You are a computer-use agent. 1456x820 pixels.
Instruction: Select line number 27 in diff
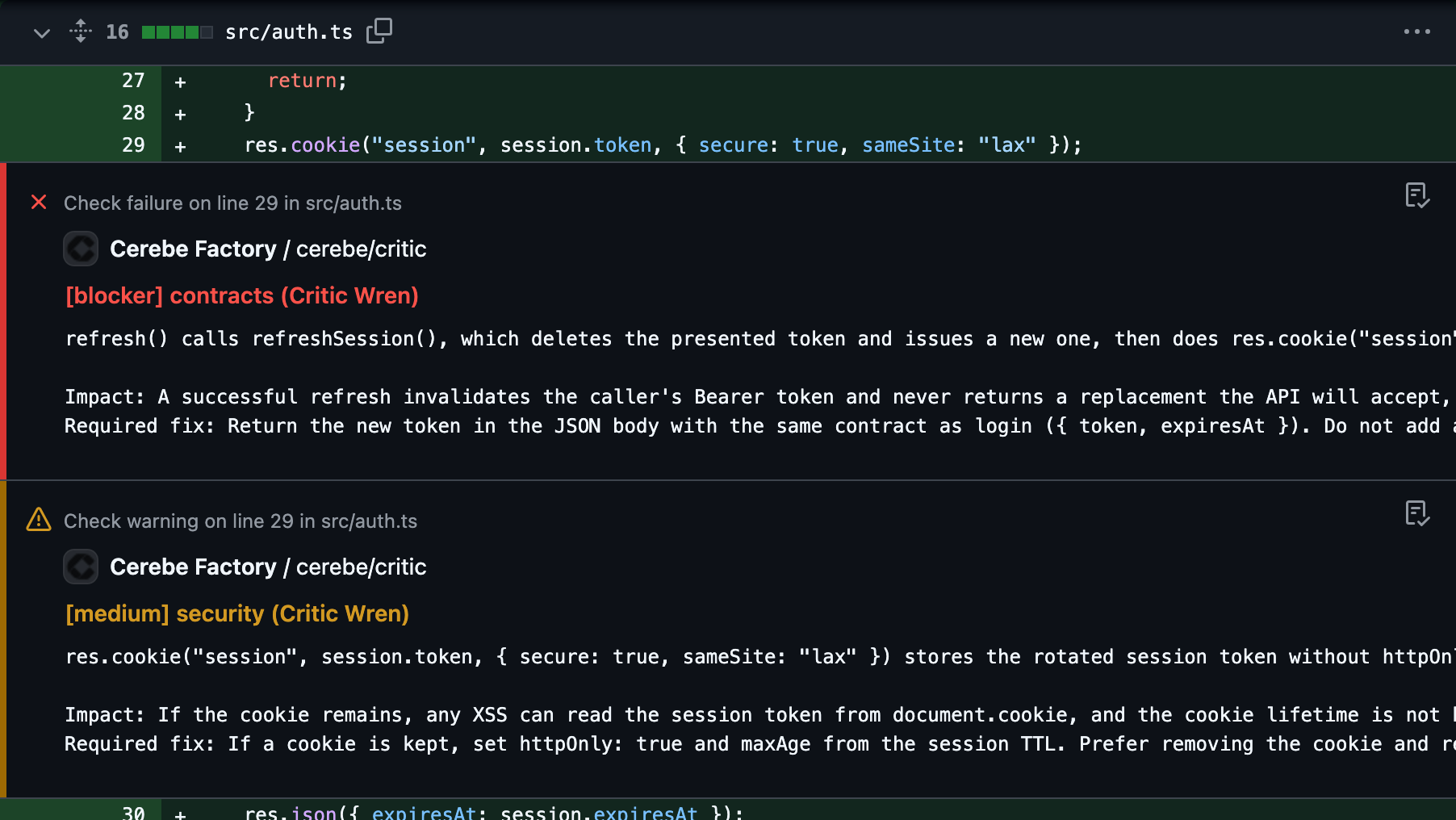pyautogui.click(x=133, y=81)
